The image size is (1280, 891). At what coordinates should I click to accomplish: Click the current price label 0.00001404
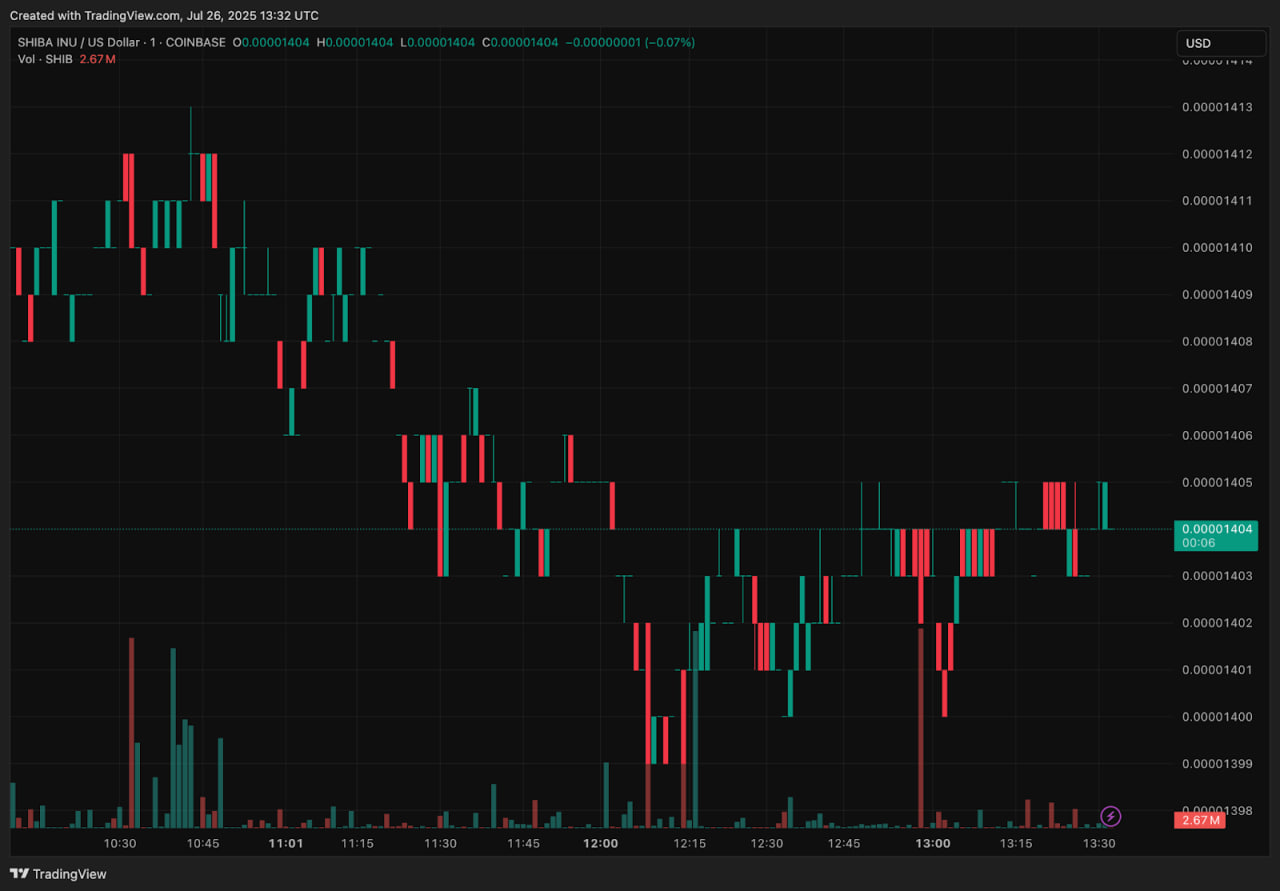tap(1215, 529)
